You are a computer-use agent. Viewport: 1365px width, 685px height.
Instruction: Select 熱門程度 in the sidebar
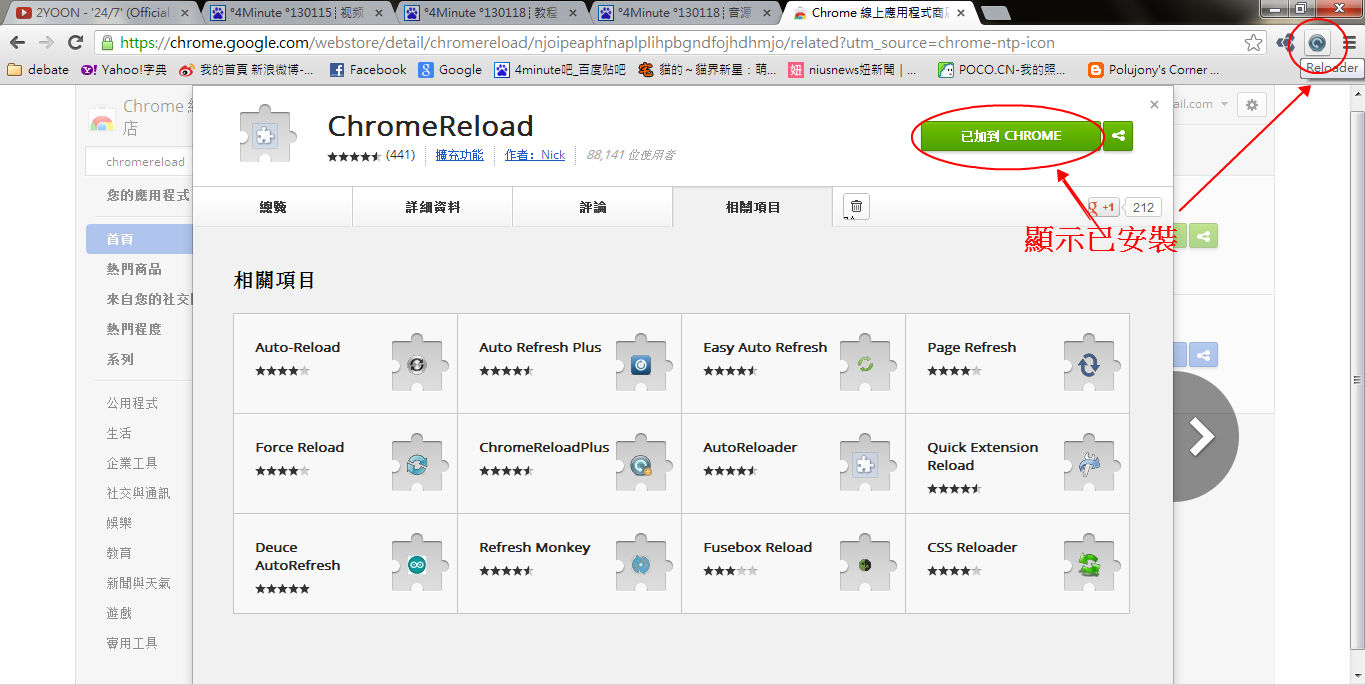coord(134,329)
